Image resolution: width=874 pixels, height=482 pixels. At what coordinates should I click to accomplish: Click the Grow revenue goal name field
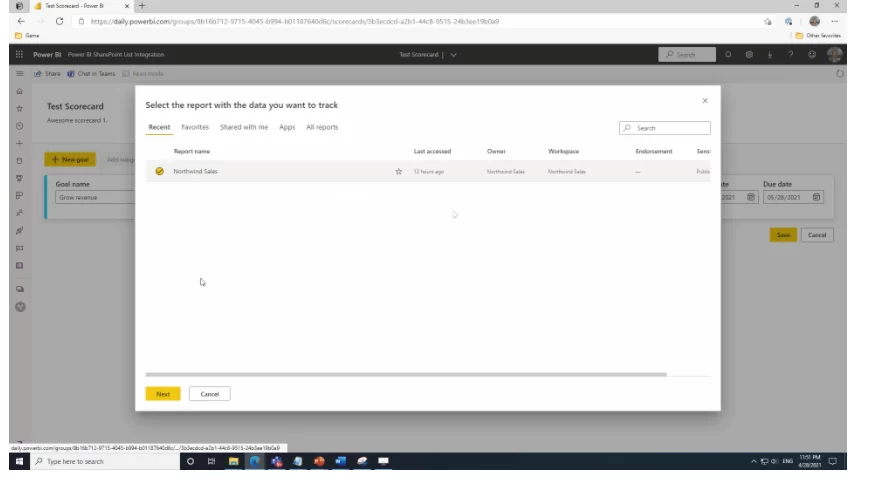[x=95, y=197]
